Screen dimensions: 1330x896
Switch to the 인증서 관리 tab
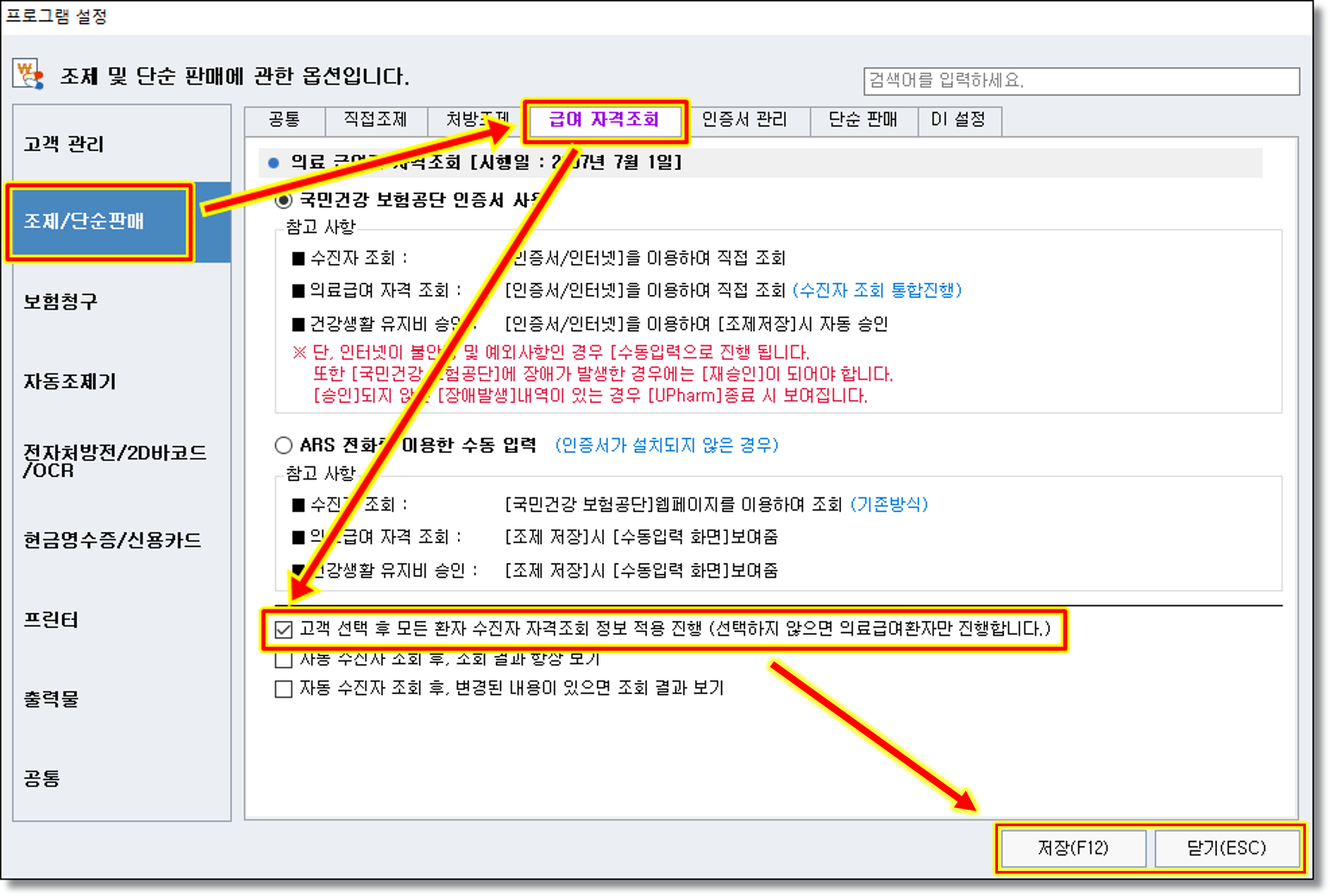[744, 120]
